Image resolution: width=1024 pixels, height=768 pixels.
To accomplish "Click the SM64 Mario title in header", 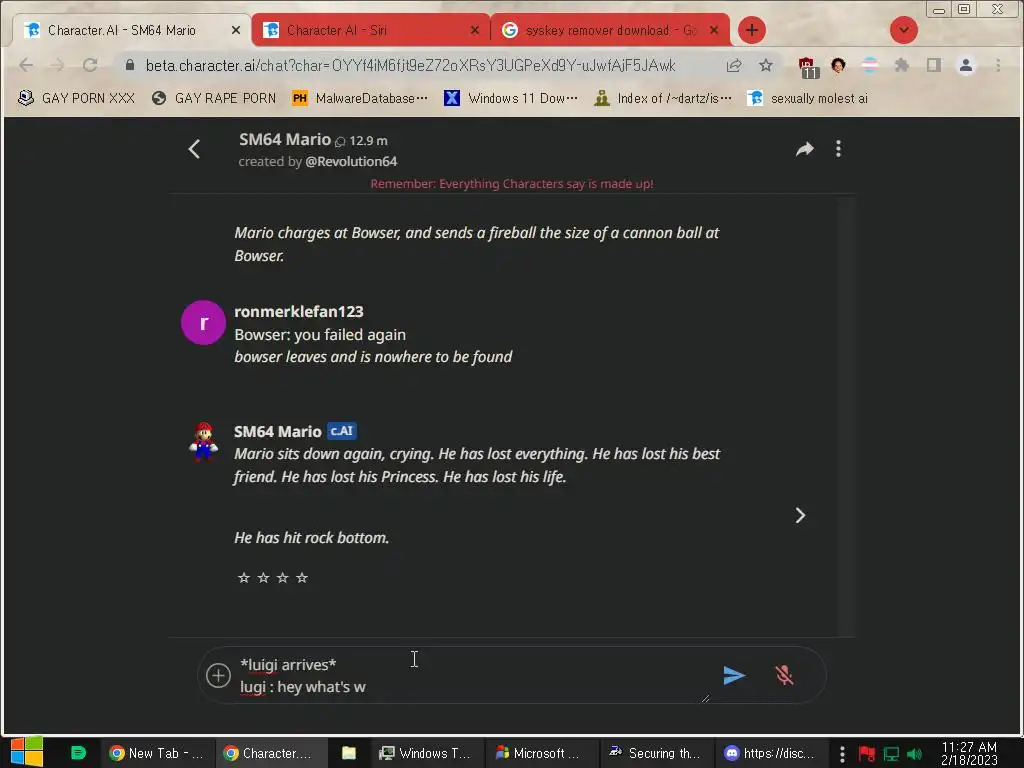I will [285, 139].
